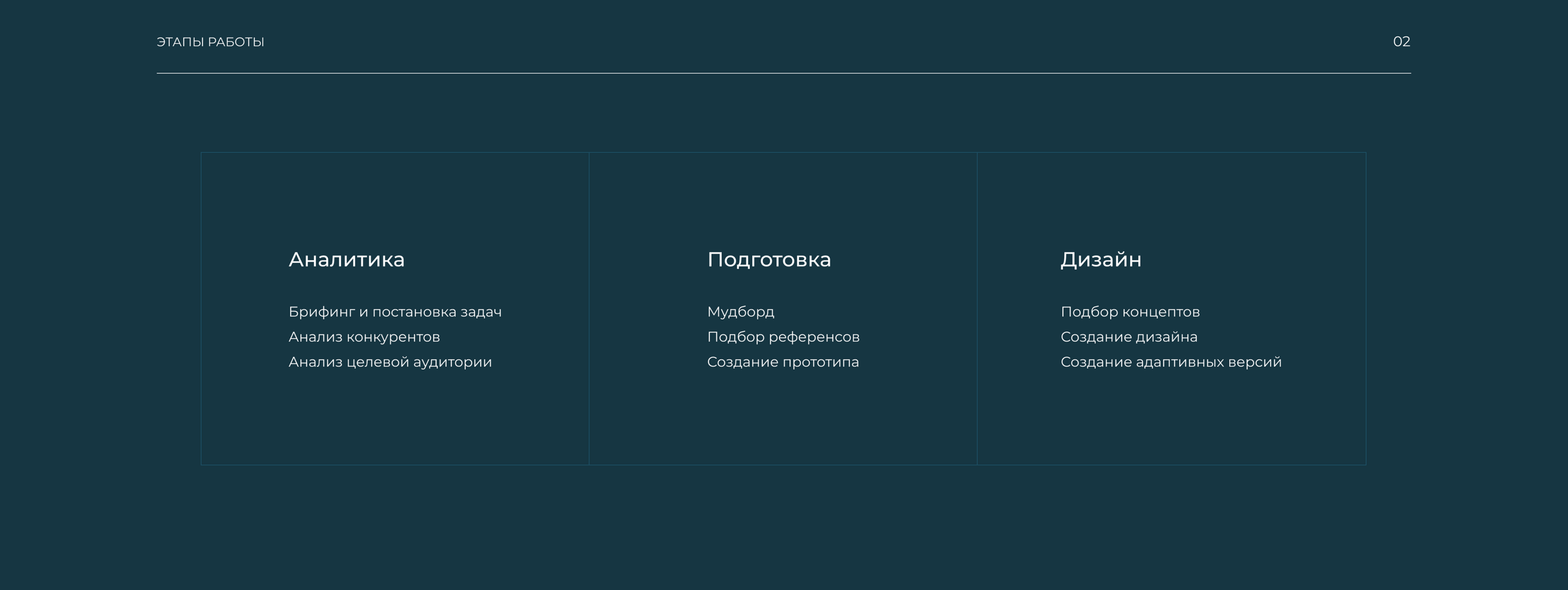Image resolution: width=1568 pixels, height=590 pixels.
Task: Select the Аналитика card title
Action: pyautogui.click(x=346, y=260)
